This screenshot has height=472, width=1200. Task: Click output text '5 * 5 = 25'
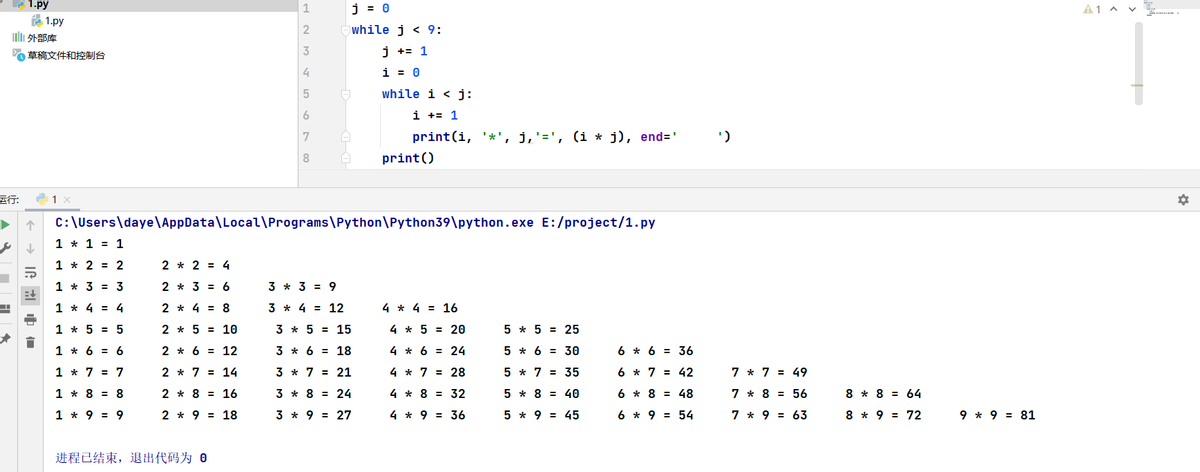(x=542, y=329)
